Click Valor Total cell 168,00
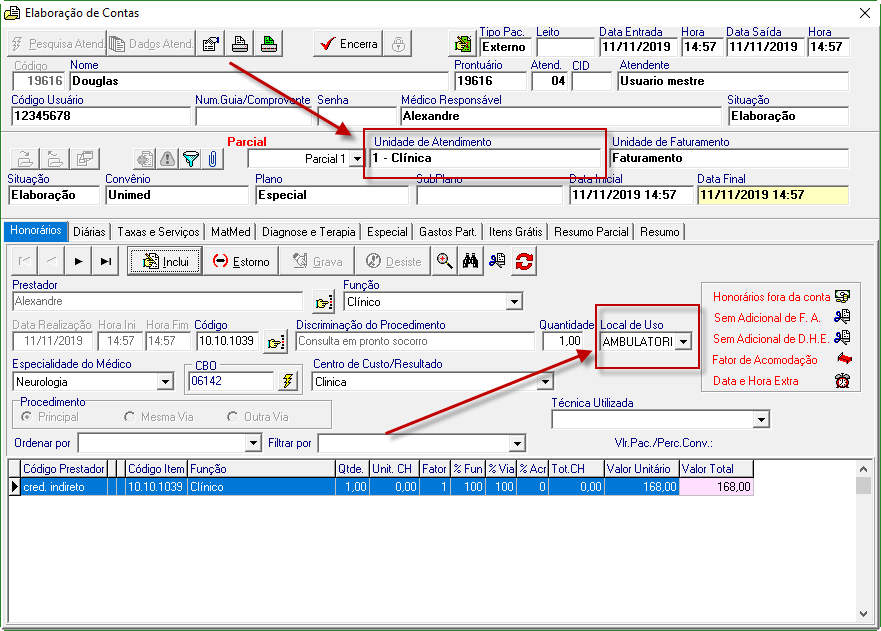Image resolution: width=881 pixels, height=631 pixels. (716, 487)
